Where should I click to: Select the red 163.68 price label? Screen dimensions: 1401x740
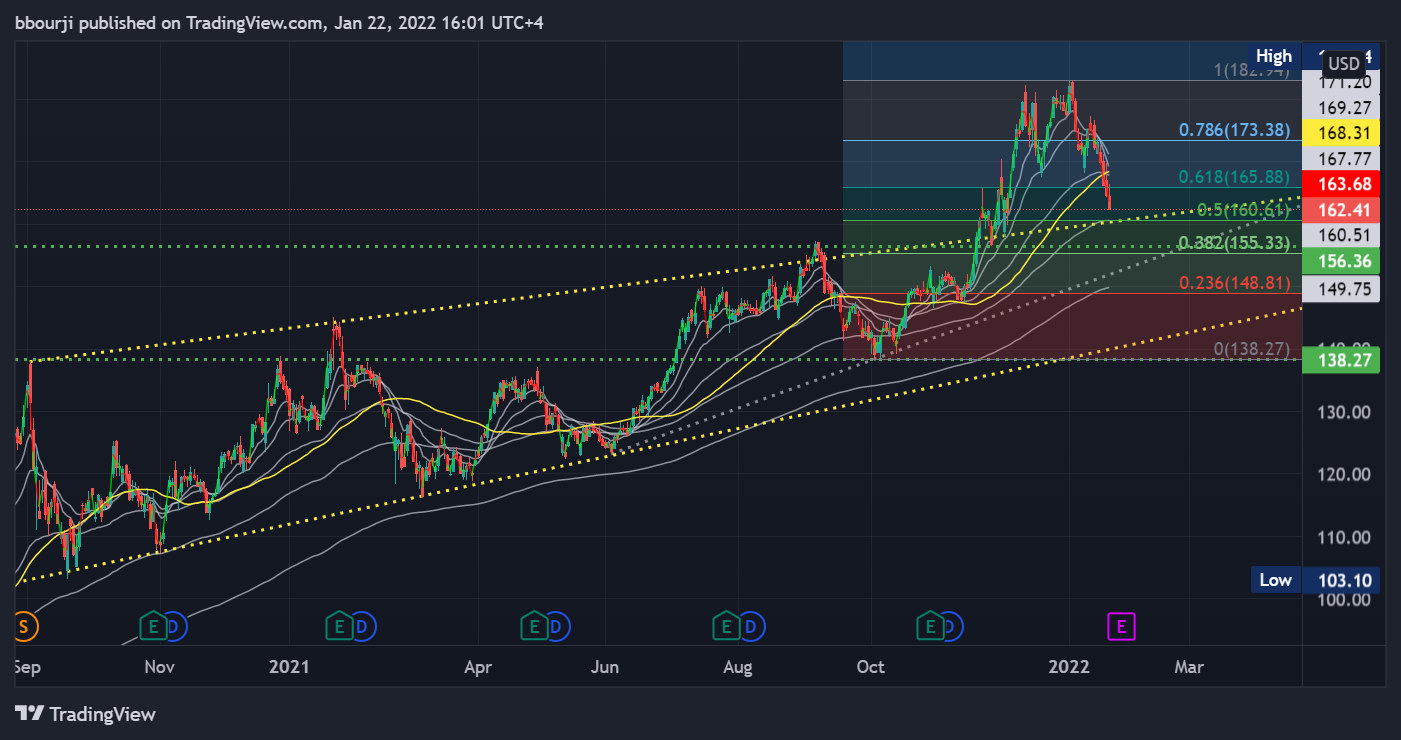1341,183
